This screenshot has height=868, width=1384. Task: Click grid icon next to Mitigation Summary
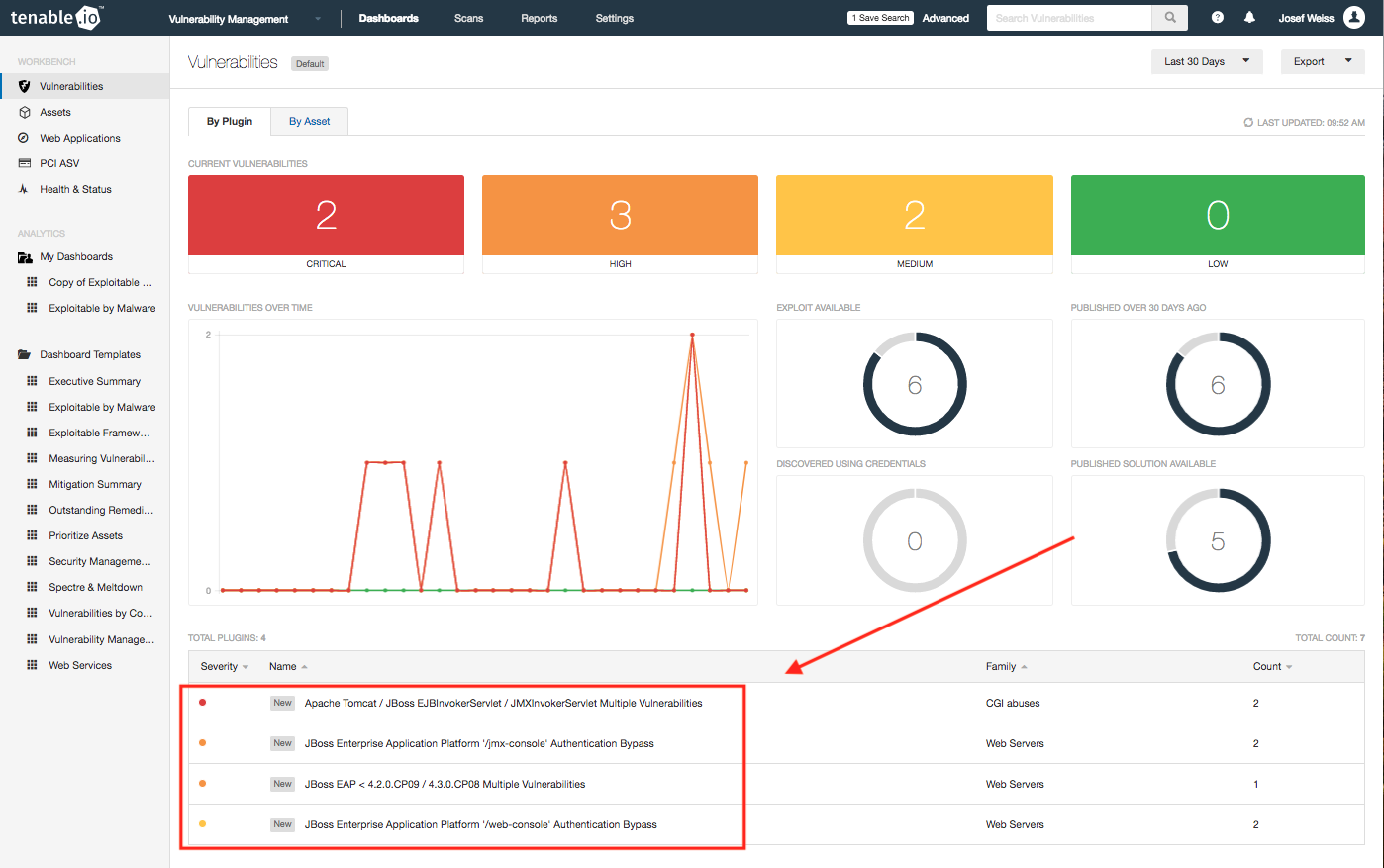32,484
